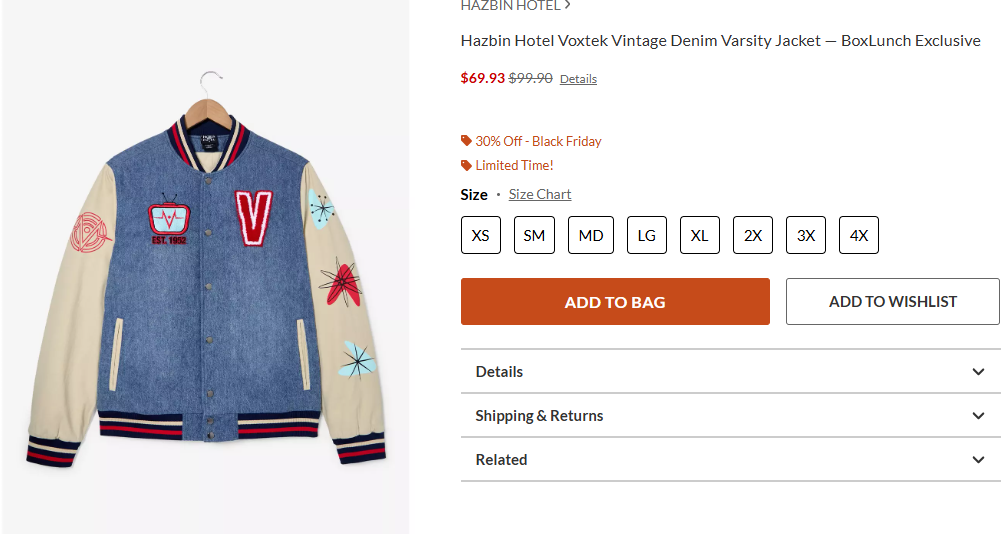This screenshot has width=1007, height=534.
Task: Choose the XL size
Action: point(700,235)
